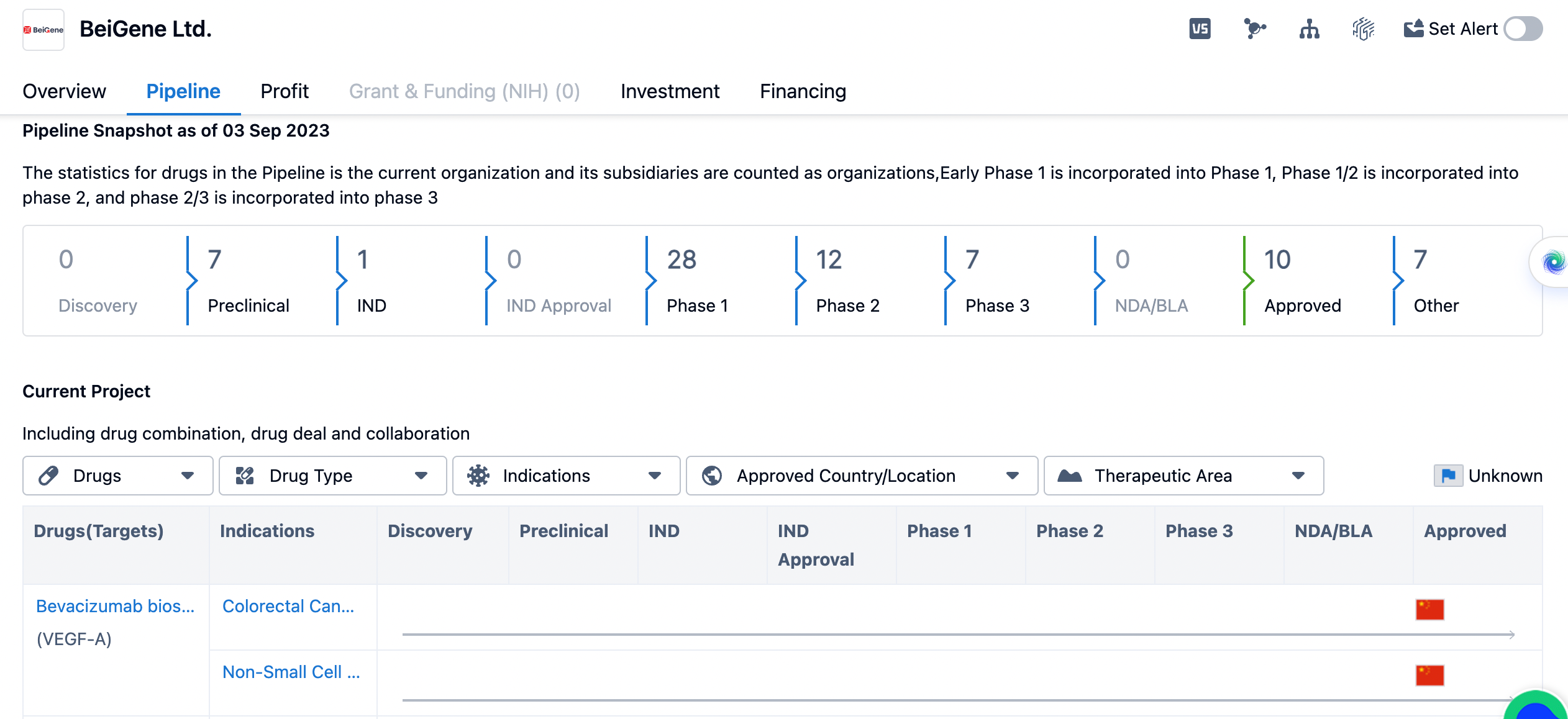Click the circuit-cube icon in header
1568x719 pixels.
point(1363,29)
